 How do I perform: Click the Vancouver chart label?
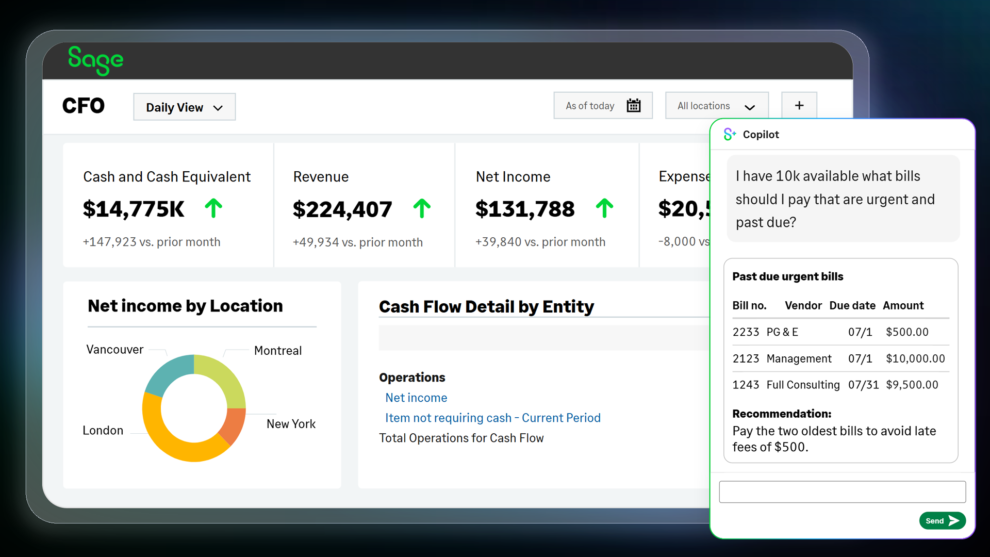tap(115, 349)
